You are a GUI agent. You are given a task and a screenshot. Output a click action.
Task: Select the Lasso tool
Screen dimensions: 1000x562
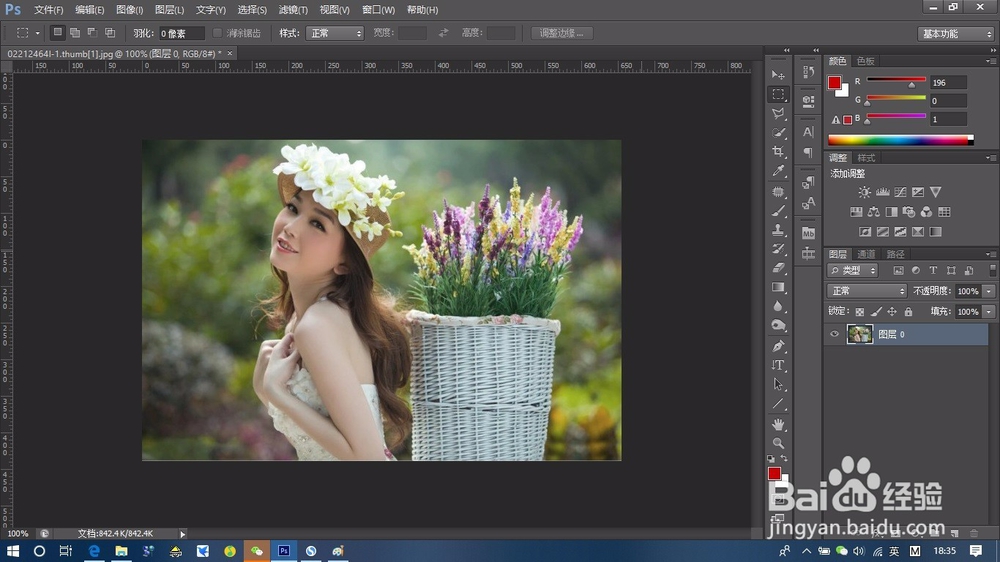click(778, 114)
